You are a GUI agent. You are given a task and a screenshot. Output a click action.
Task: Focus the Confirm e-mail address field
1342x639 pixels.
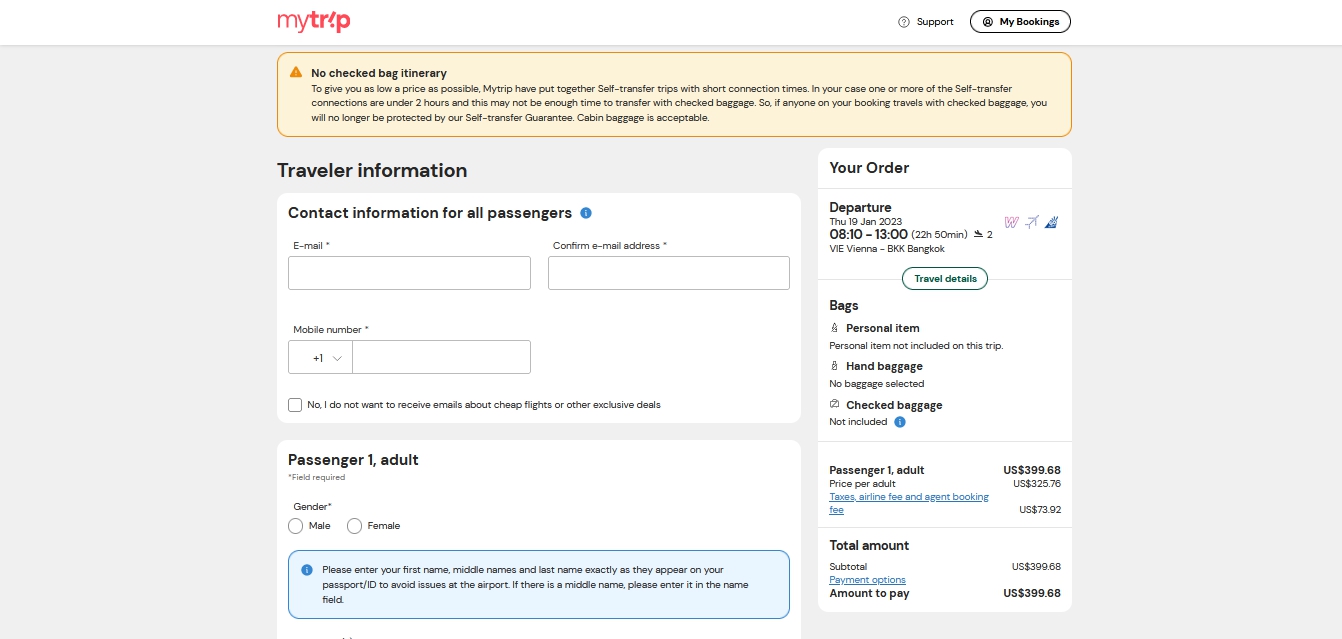click(x=669, y=273)
